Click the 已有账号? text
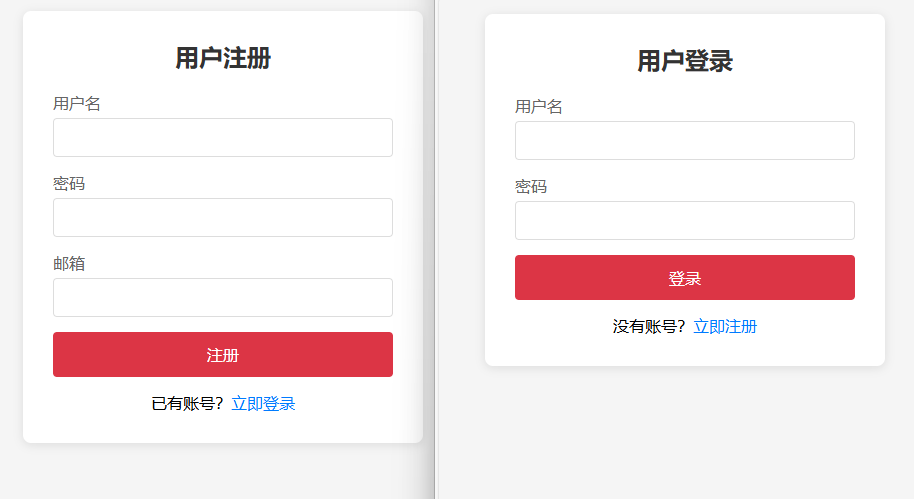 (187, 404)
